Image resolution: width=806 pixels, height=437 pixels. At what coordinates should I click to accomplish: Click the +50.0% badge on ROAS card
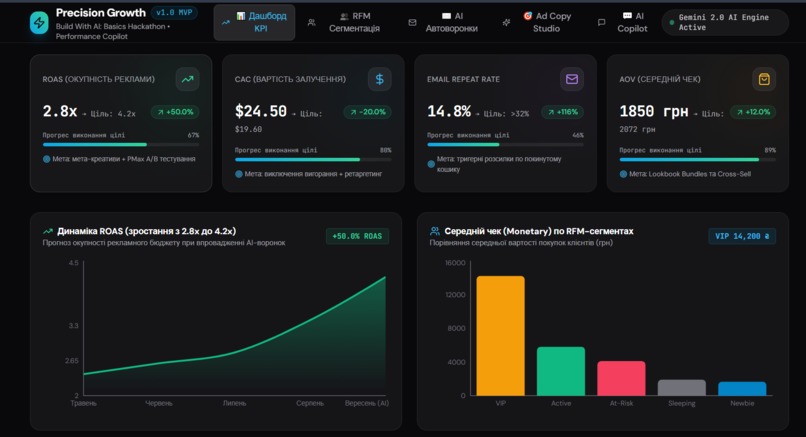point(175,112)
